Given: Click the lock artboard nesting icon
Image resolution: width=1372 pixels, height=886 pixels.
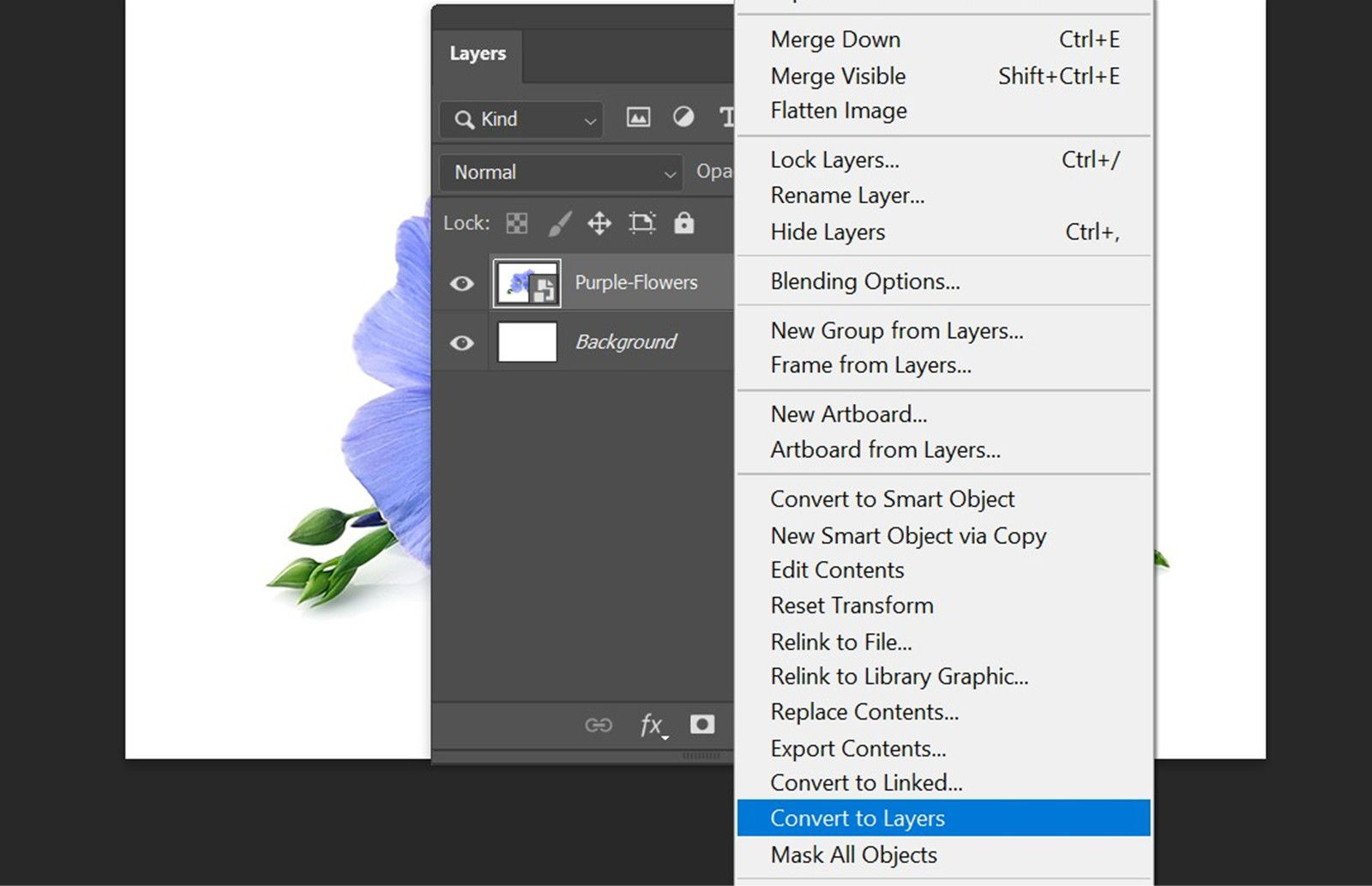Looking at the screenshot, I should (641, 223).
